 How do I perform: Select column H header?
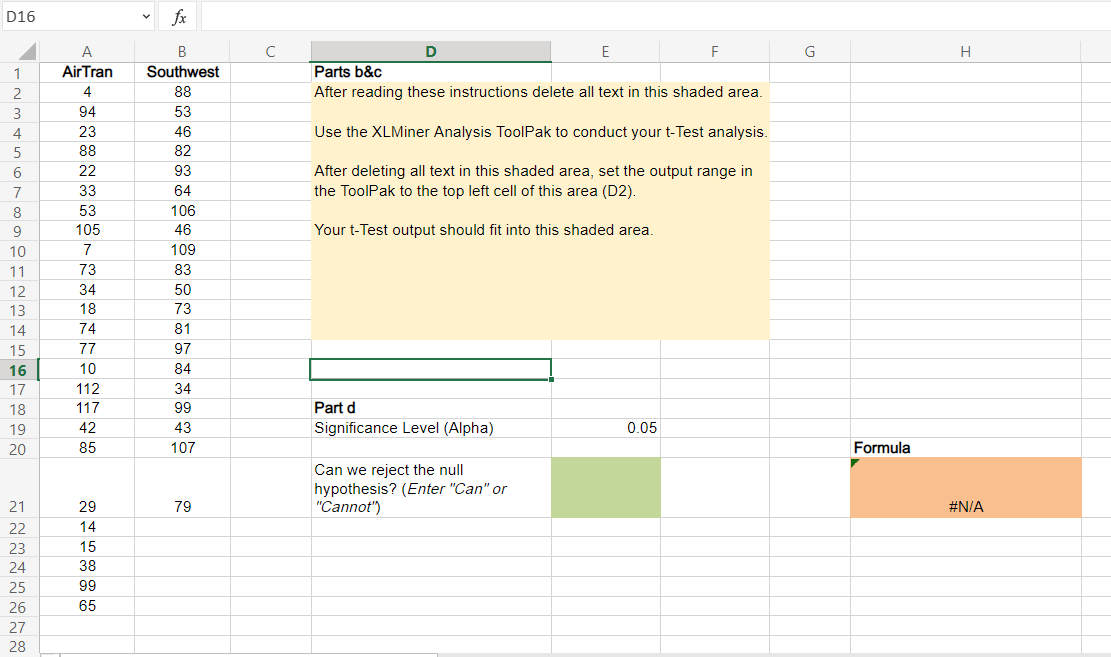[965, 52]
